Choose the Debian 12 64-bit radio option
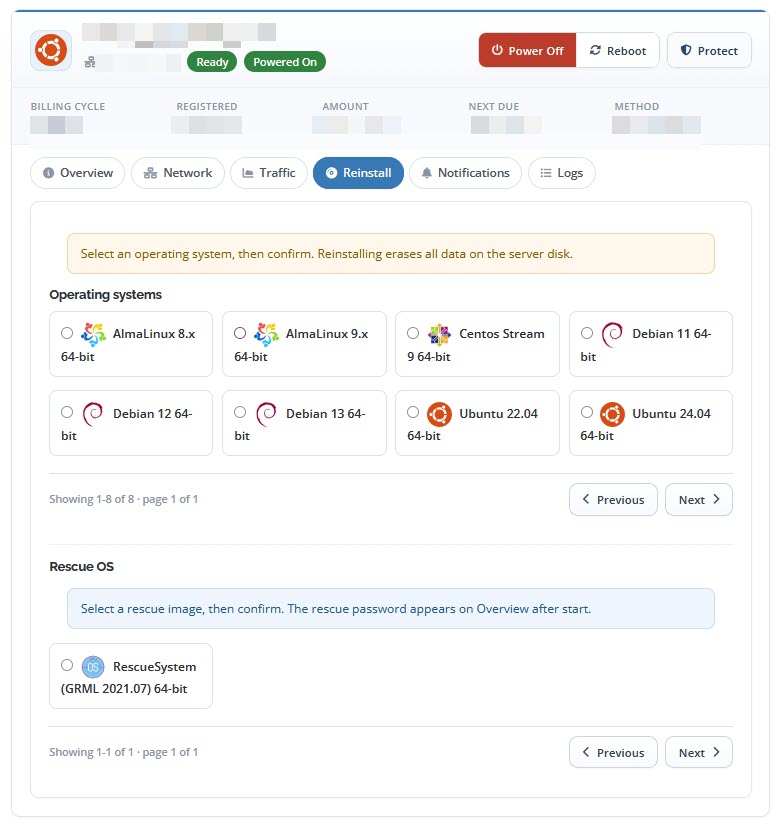 point(67,412)
